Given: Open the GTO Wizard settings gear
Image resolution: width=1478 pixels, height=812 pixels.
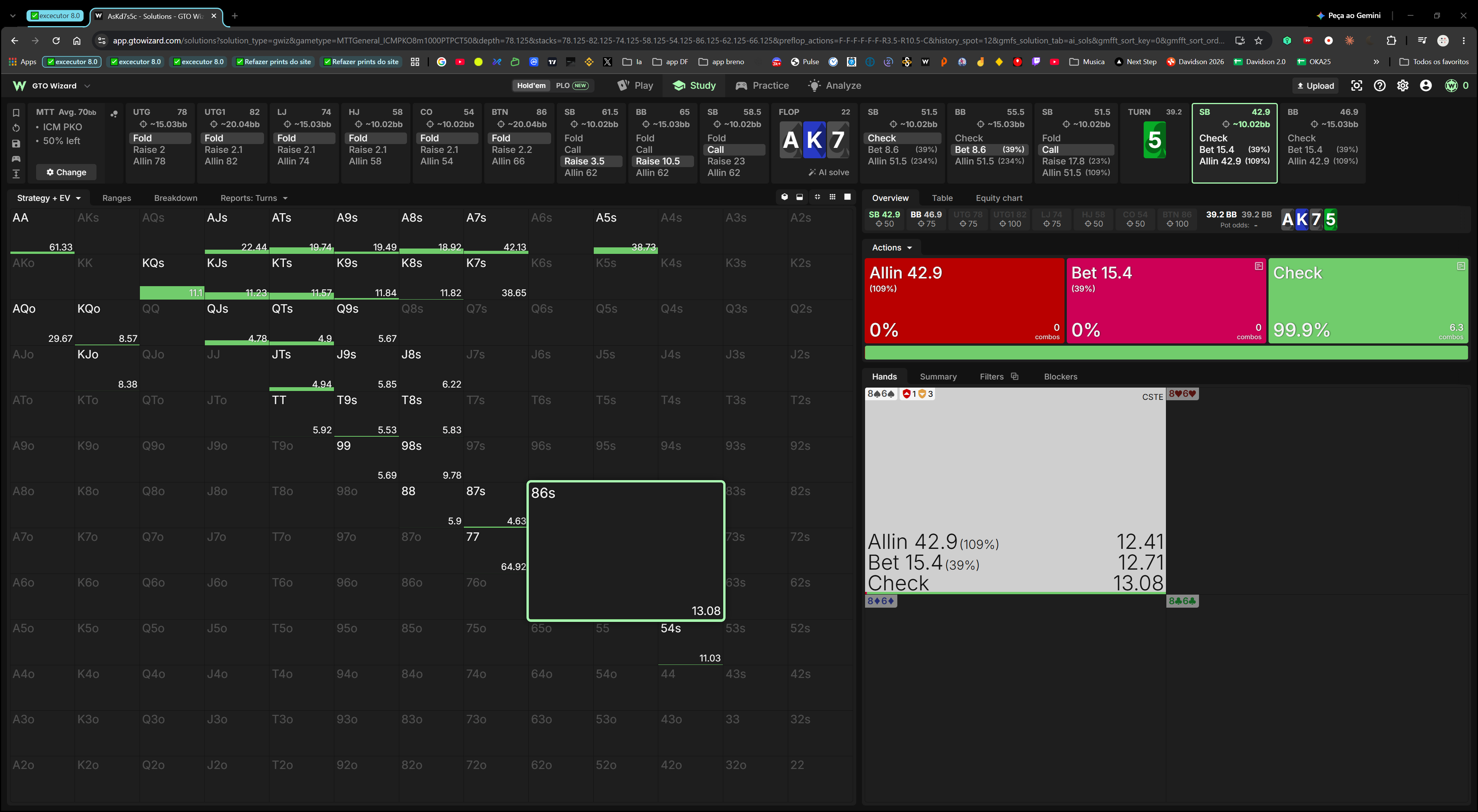Looking at the screenshot, I should pyautogui.click(x=1403, y=85).
